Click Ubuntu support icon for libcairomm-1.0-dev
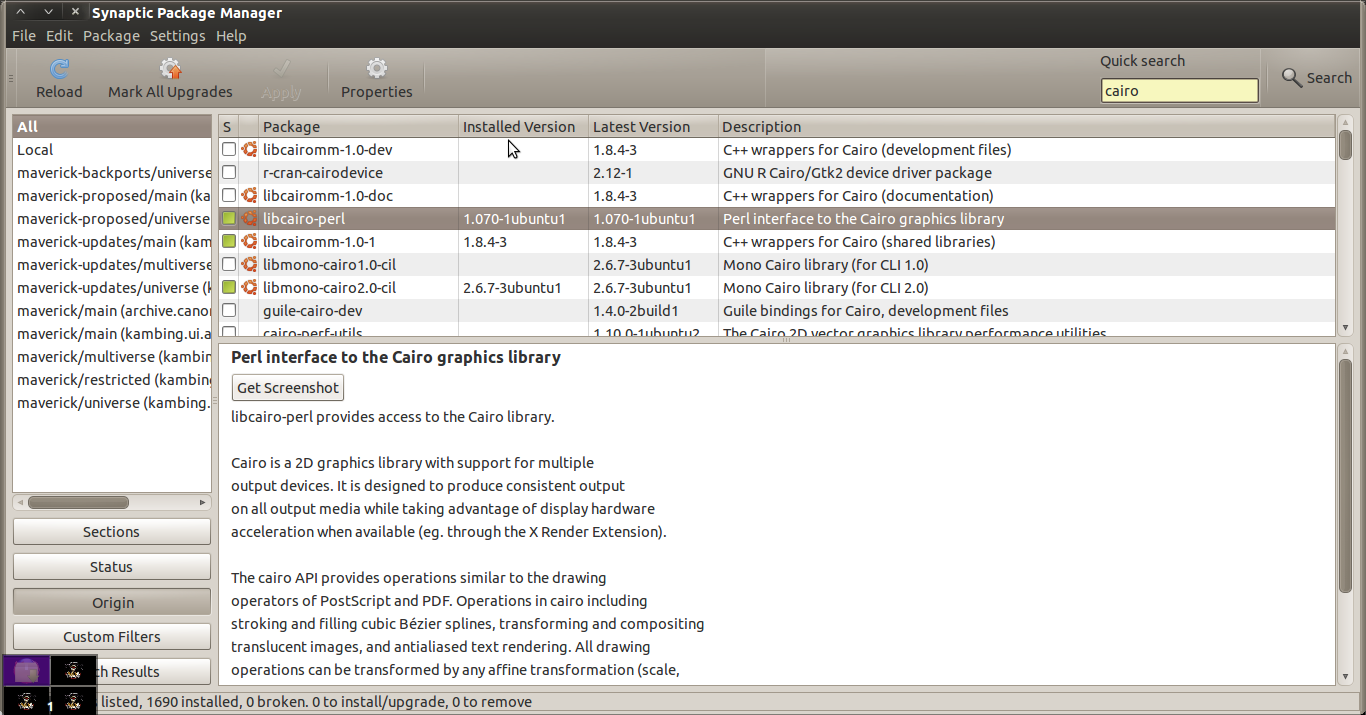The image size is (1366, 715). click(x=249, y=150)
